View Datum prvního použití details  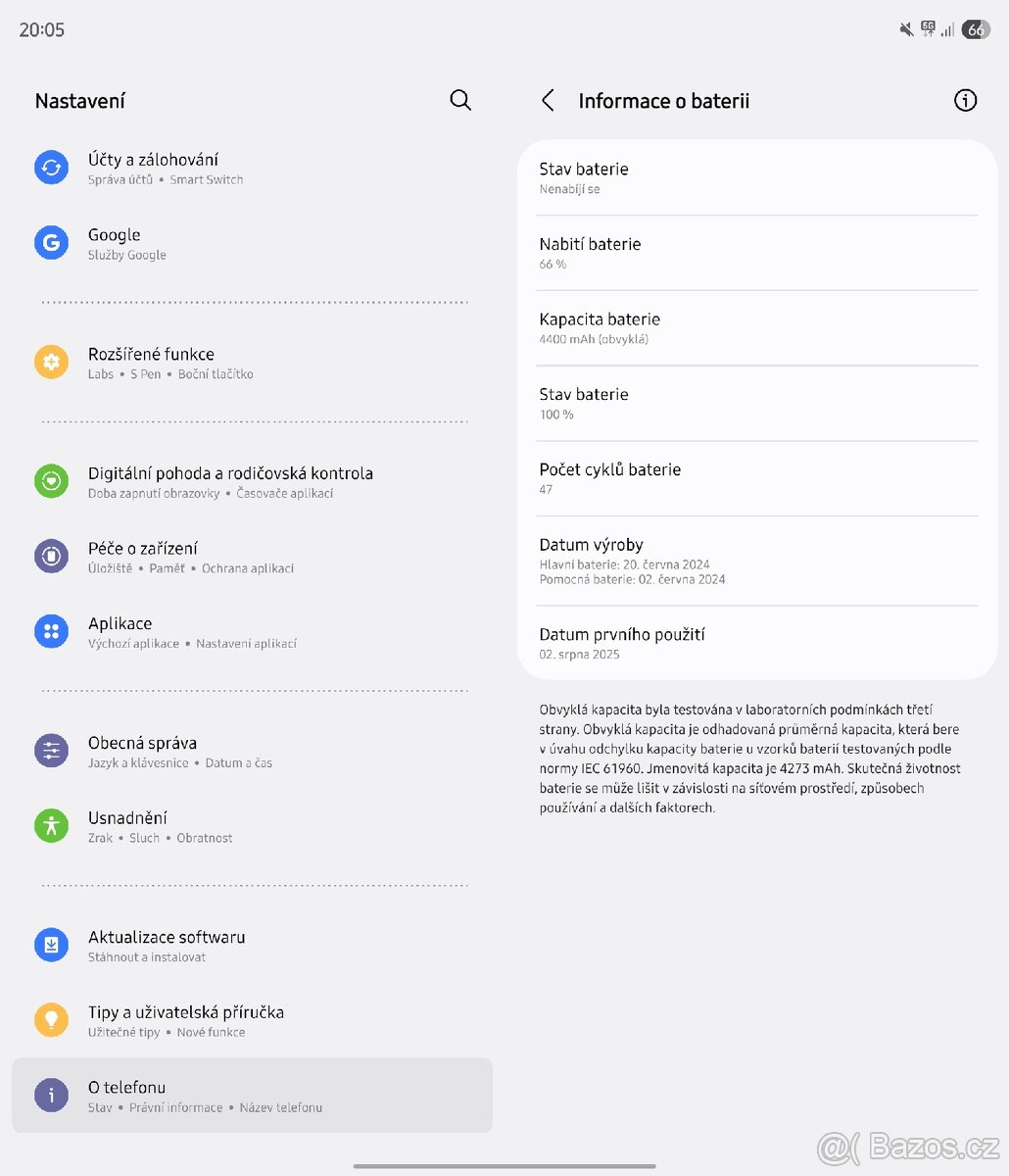(756, 643)
